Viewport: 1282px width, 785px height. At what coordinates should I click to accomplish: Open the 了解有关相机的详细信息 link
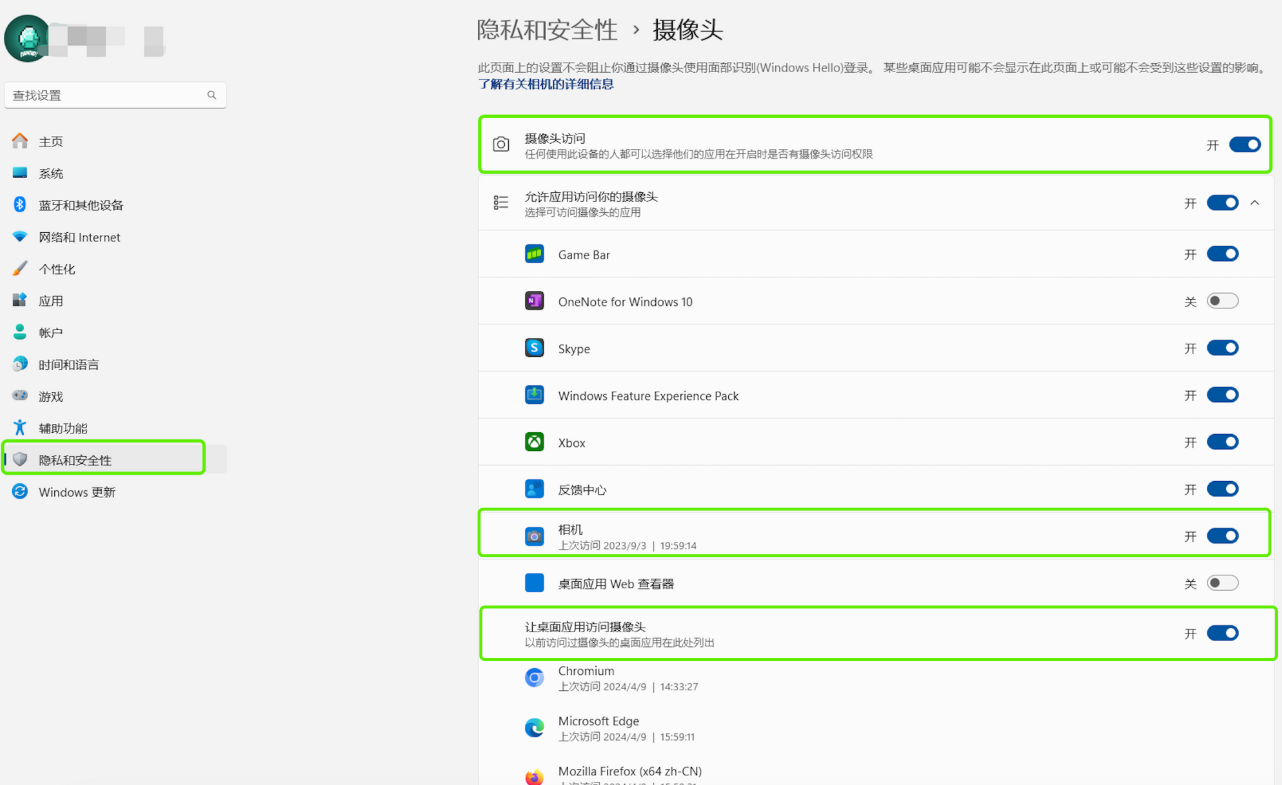[x=546, y=84]
